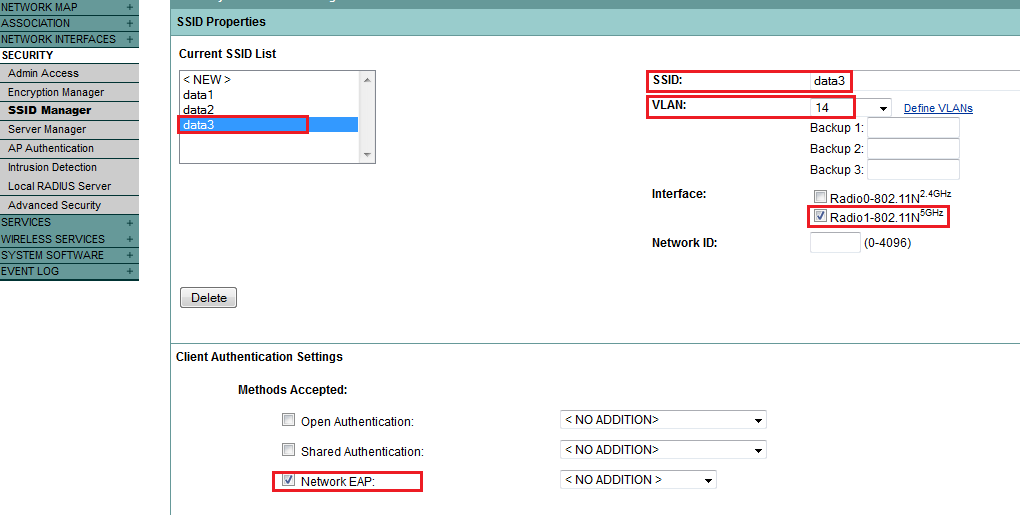Screen dimensions: 1020x515
Task: Uncheck Radio1-802.11N 5GHz interface checkbox
Action: point(820,216)
